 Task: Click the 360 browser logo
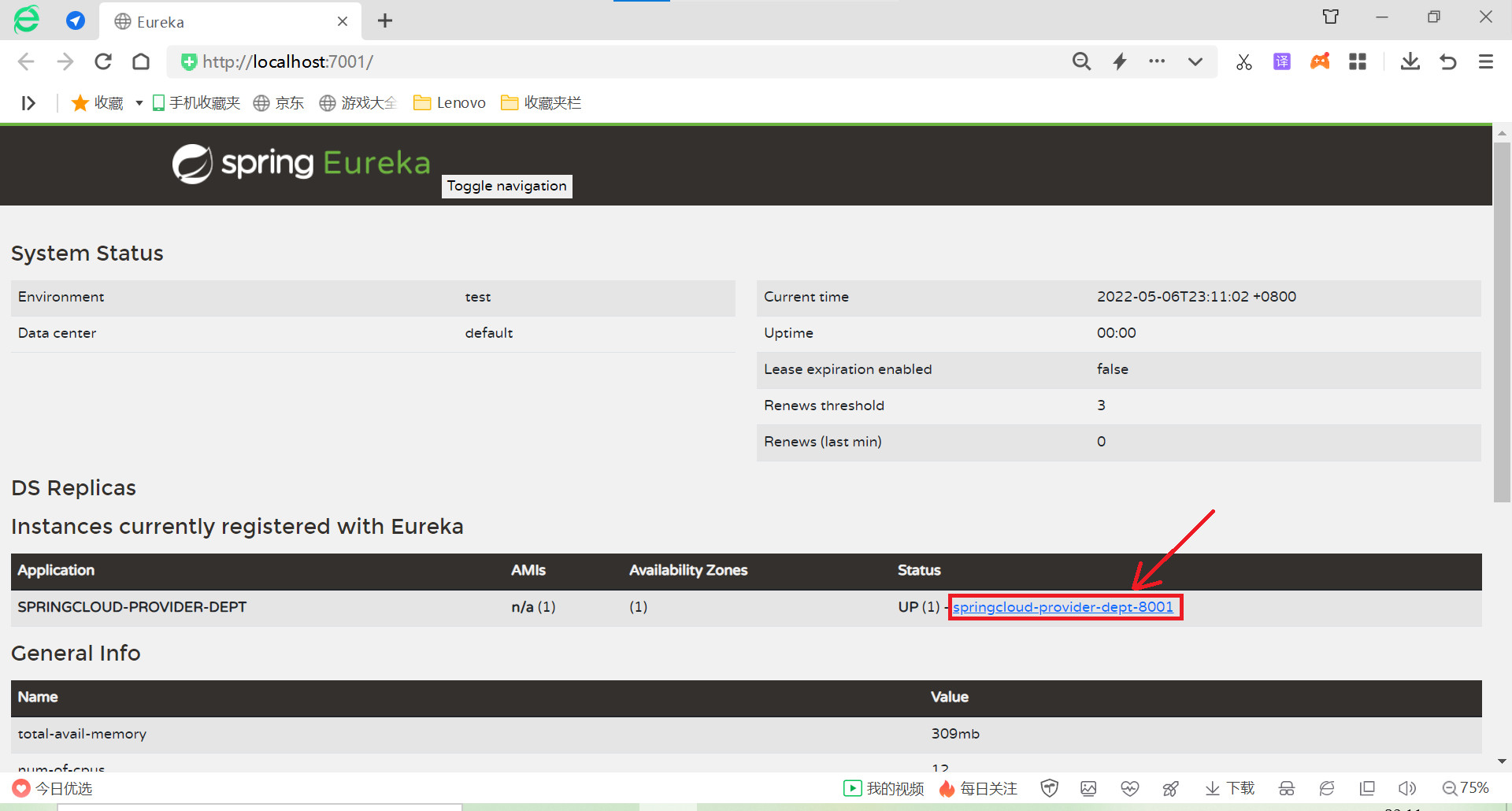pos(26,20)
